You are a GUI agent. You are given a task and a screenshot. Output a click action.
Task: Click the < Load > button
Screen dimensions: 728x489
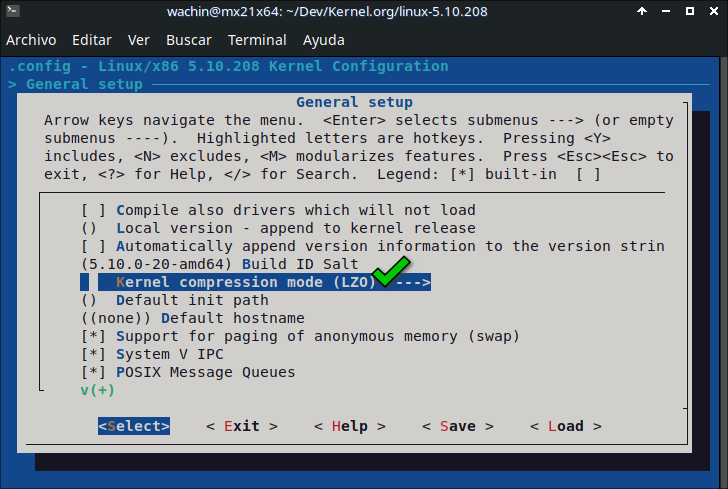point(566,426)
